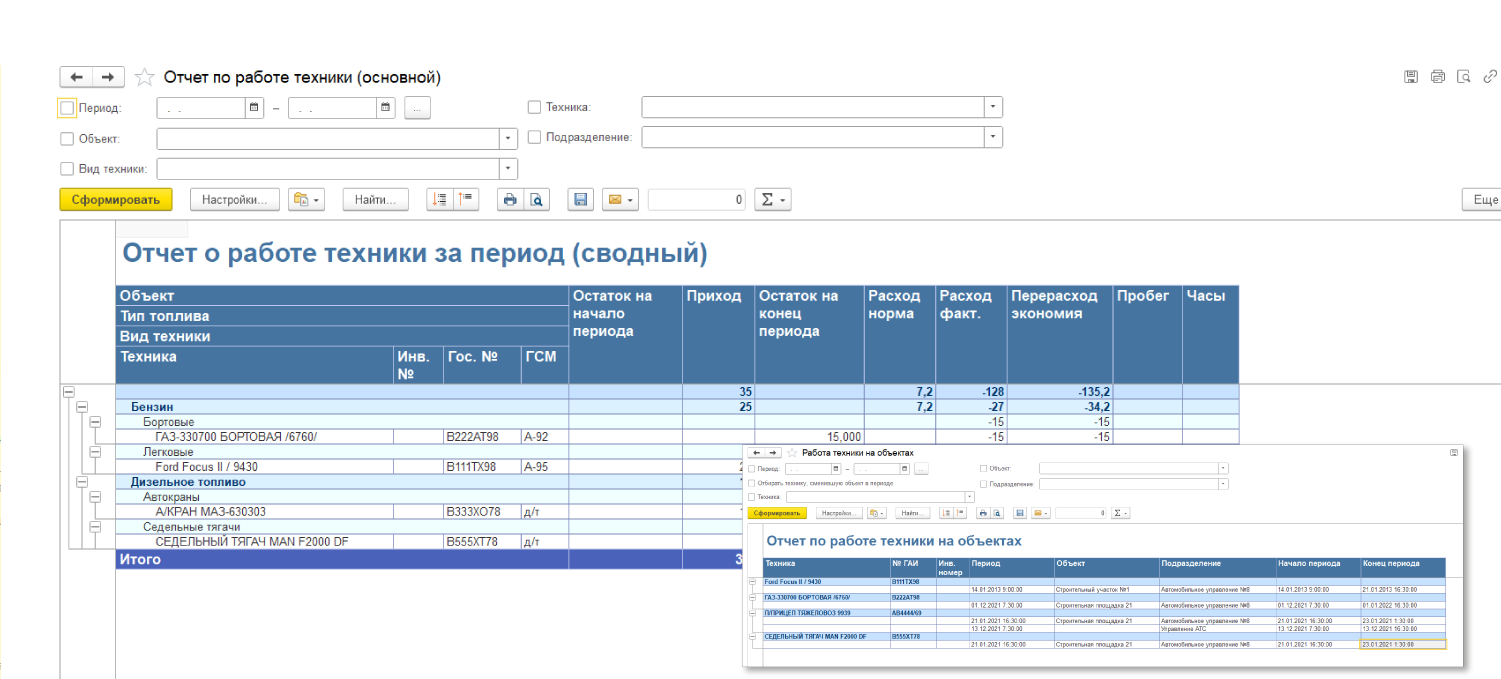Tick the Вид техники filter checkbox

click(x=67, y=169)
